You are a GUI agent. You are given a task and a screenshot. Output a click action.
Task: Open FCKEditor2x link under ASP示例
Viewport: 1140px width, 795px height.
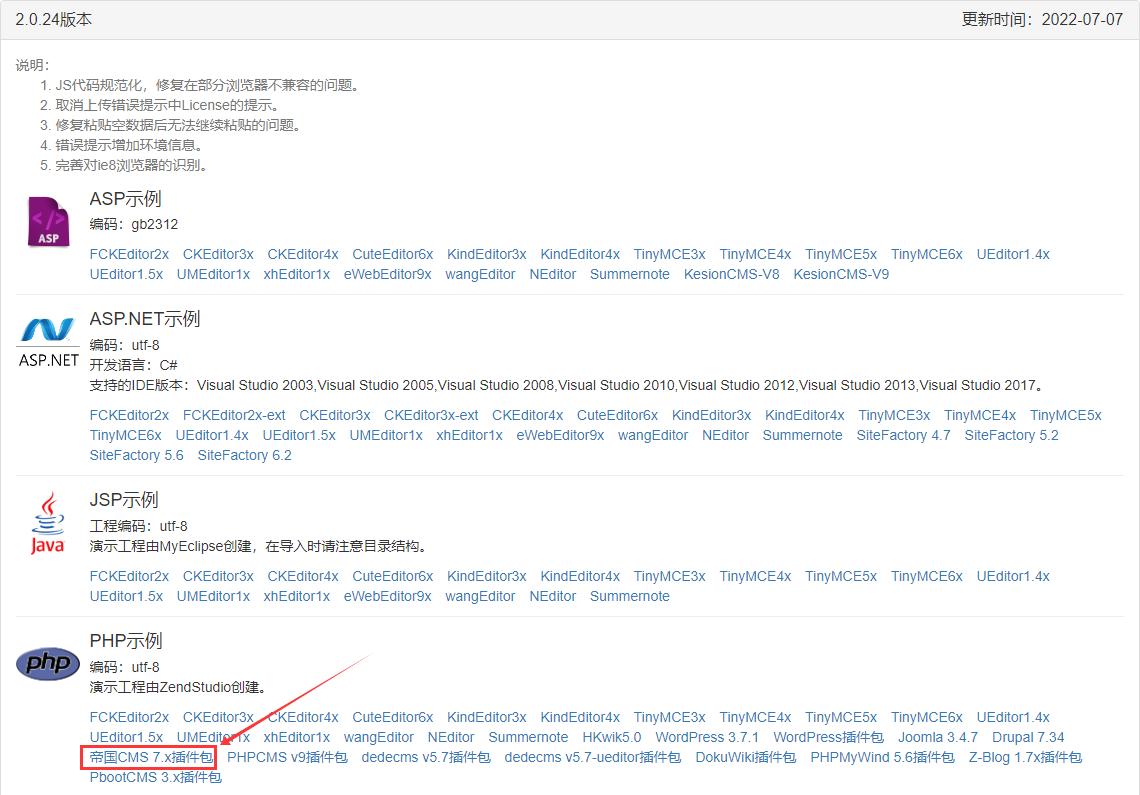tap(129, 255)
